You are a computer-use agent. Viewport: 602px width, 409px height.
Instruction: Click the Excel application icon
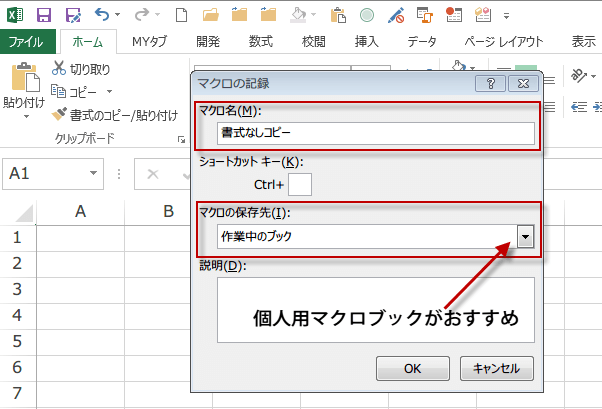pos(15,15)
